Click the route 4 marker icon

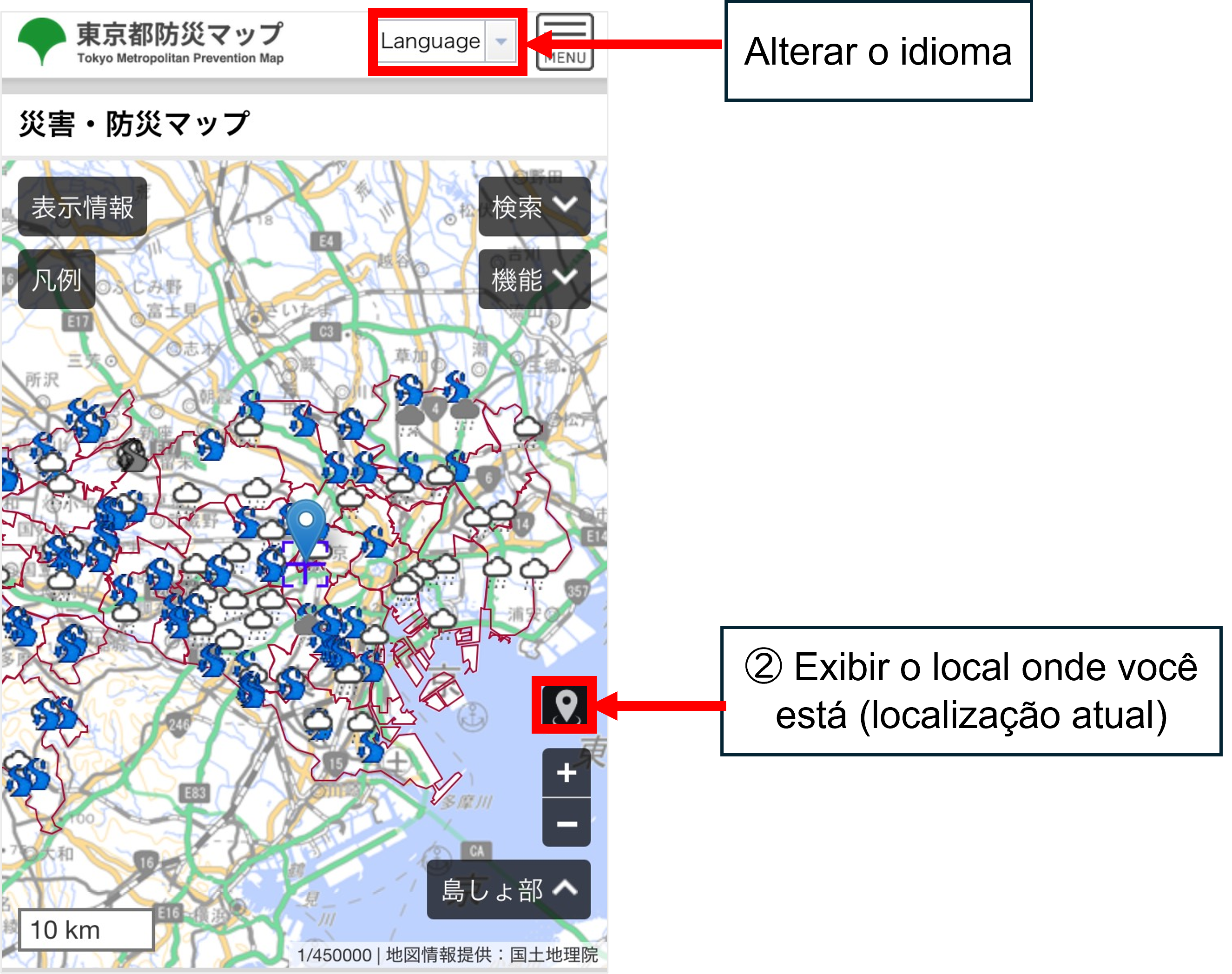pos(435,408)
